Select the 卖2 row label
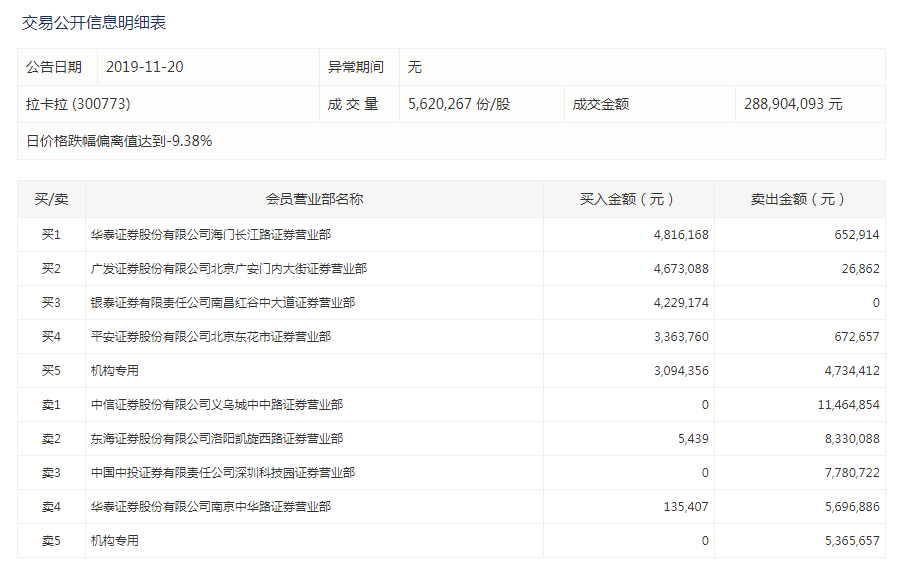This screenshot has height=569, width=901. [x=51, y=439]
